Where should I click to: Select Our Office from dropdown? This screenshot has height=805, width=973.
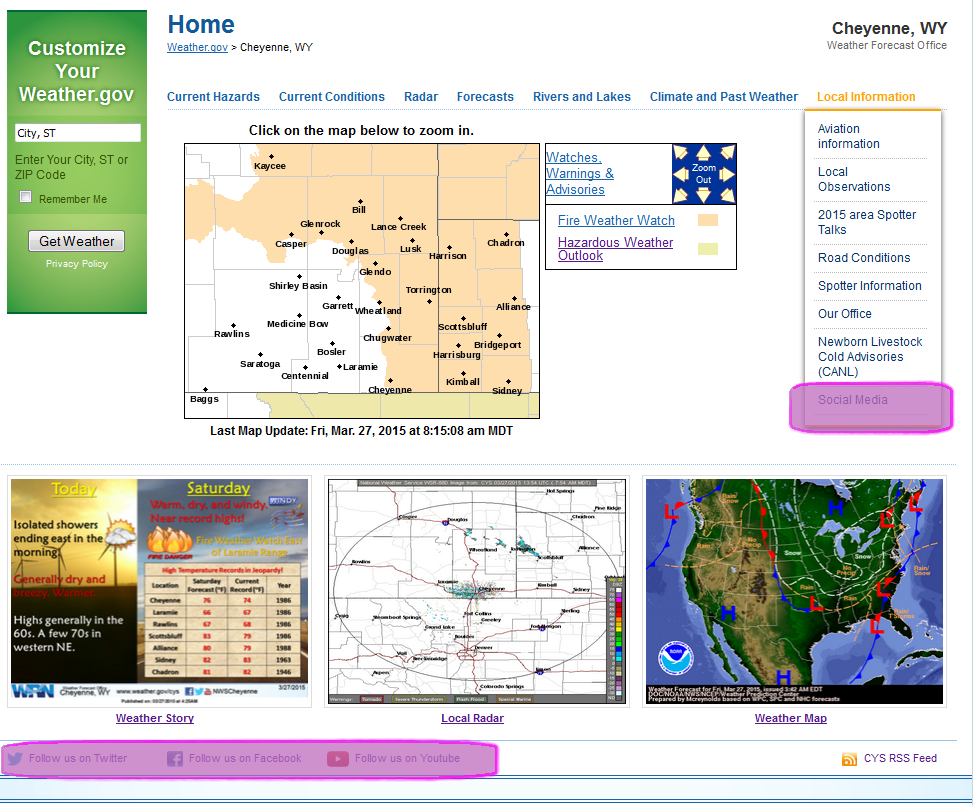(x=845, y=313)
